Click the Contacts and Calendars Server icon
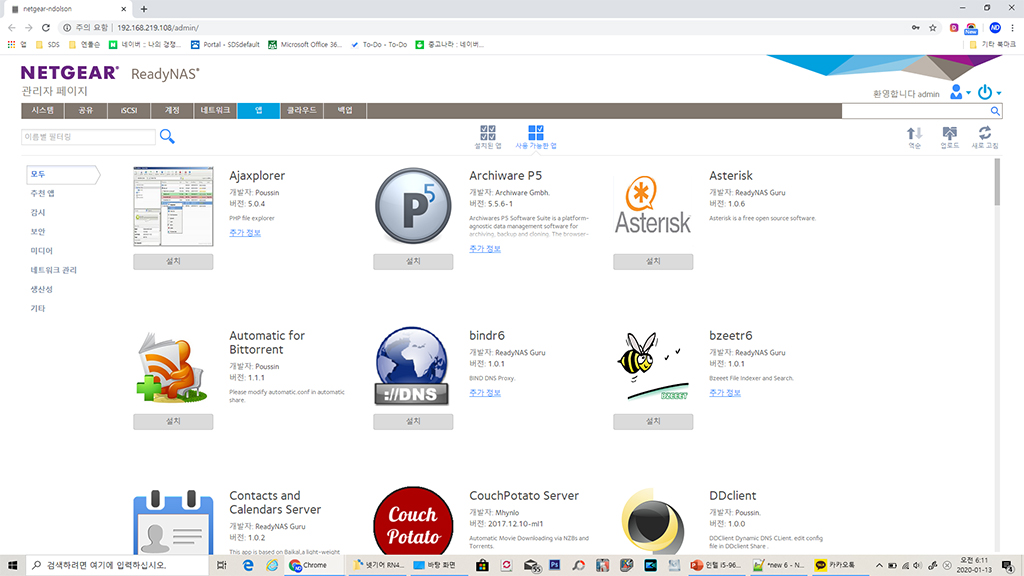1024x576 pixels. coord(173,522)
